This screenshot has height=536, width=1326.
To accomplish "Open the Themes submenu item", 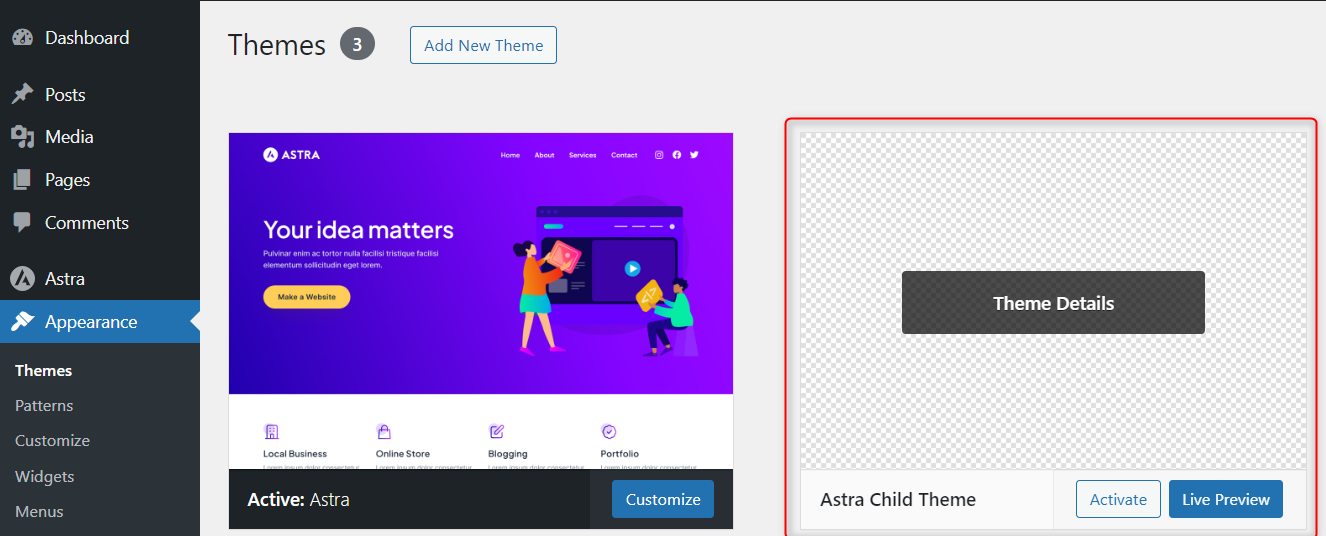I will coord(44,370).
